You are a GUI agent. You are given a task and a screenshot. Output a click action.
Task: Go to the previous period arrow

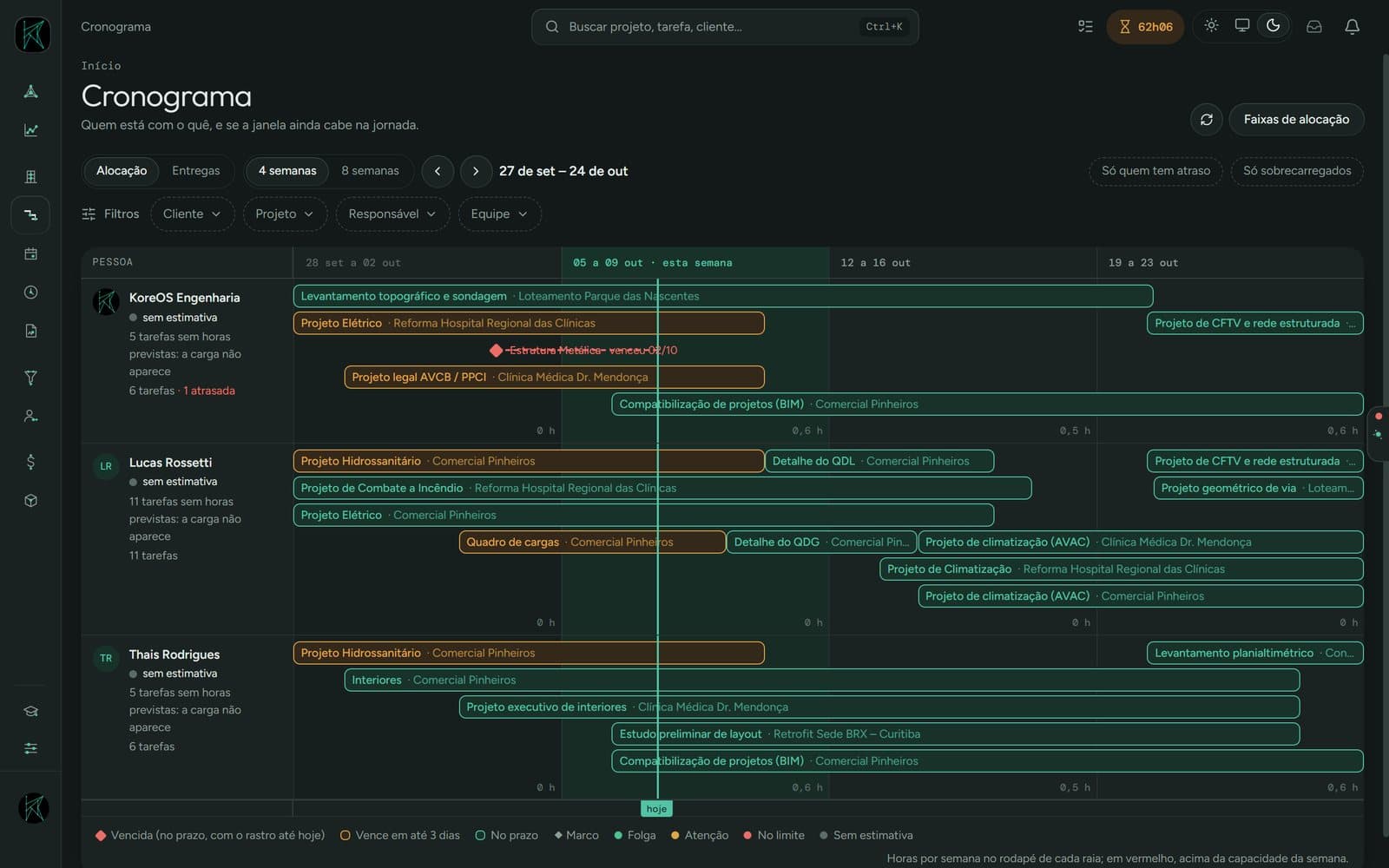[438, 171]
